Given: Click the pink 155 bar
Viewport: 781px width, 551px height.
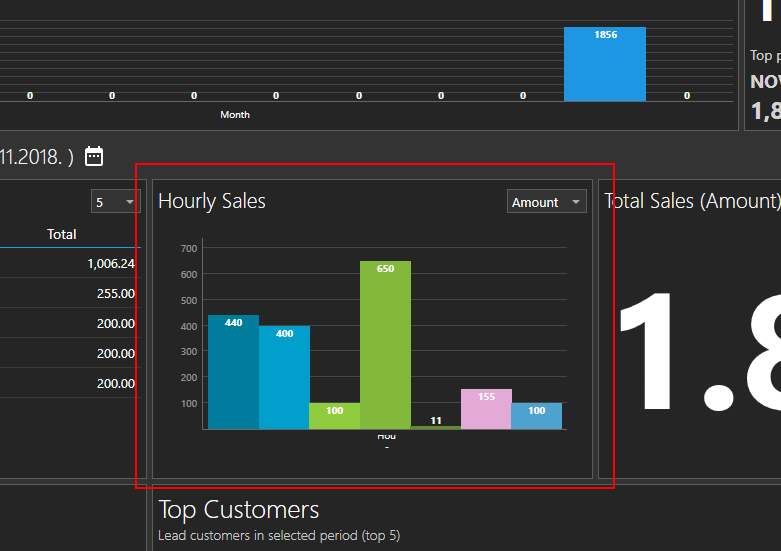Looking at the screenshot, I should [486, 409].
